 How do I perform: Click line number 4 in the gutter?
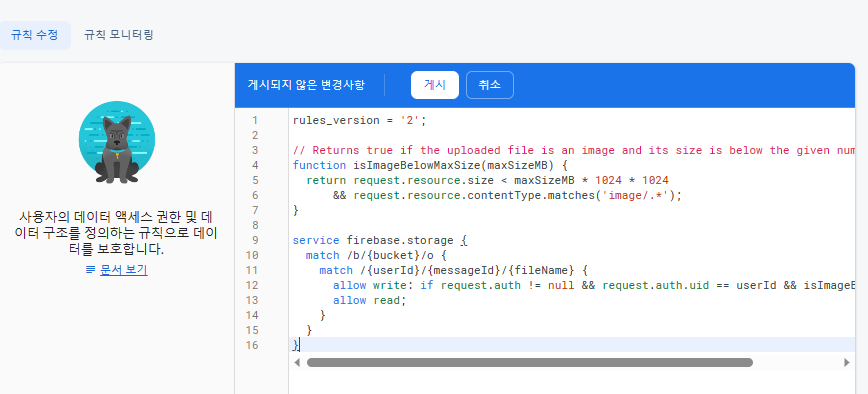pos(255,165)
